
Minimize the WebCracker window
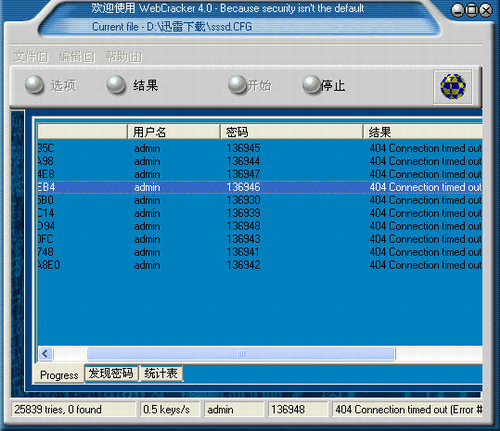coord(458,10)
